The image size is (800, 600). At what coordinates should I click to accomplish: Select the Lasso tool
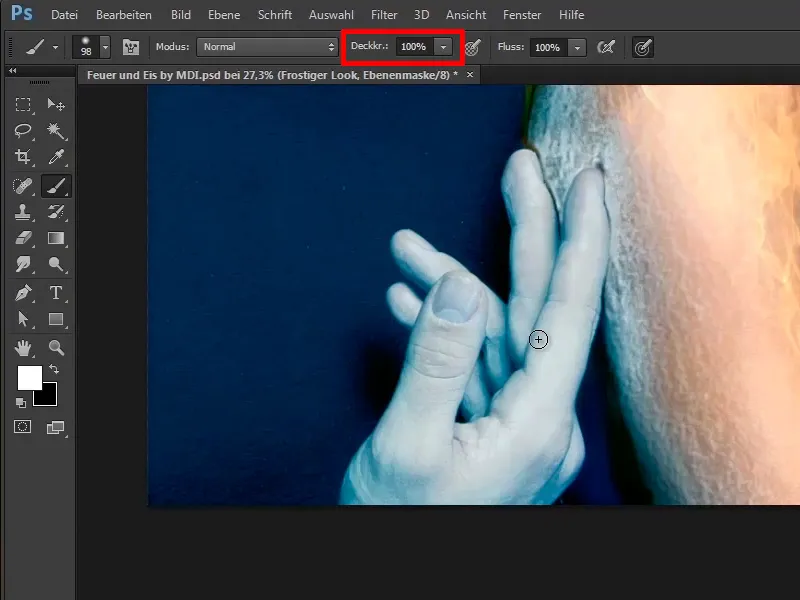[22, 131]
